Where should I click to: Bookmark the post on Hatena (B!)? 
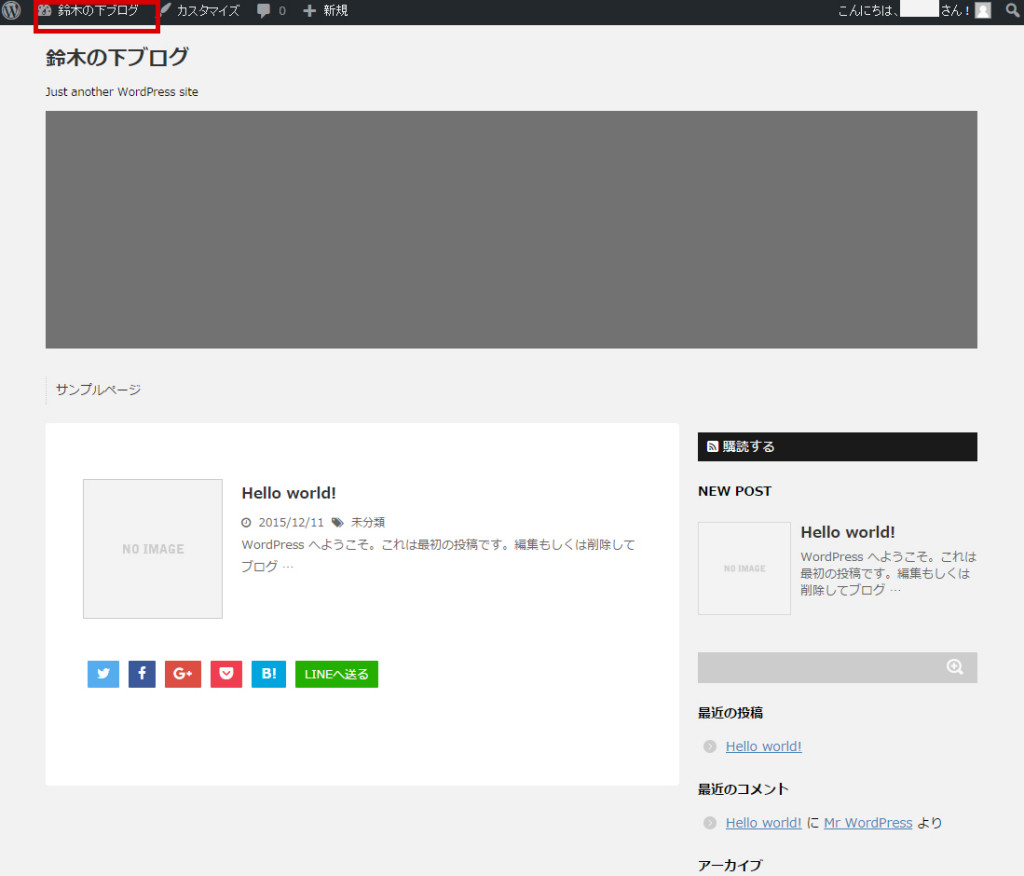268,673
